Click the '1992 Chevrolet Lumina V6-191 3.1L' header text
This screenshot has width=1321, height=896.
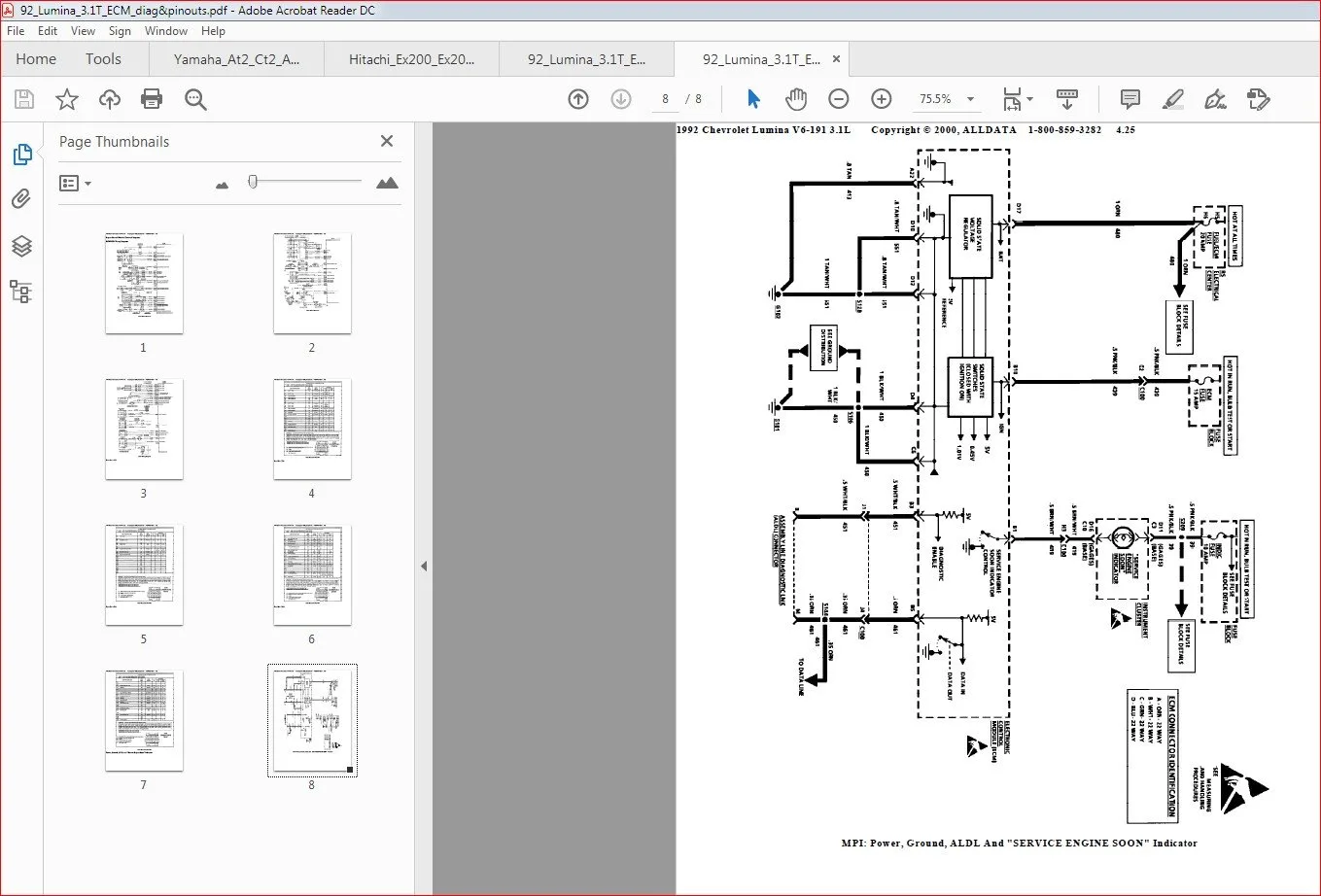(x=764, y=129)
